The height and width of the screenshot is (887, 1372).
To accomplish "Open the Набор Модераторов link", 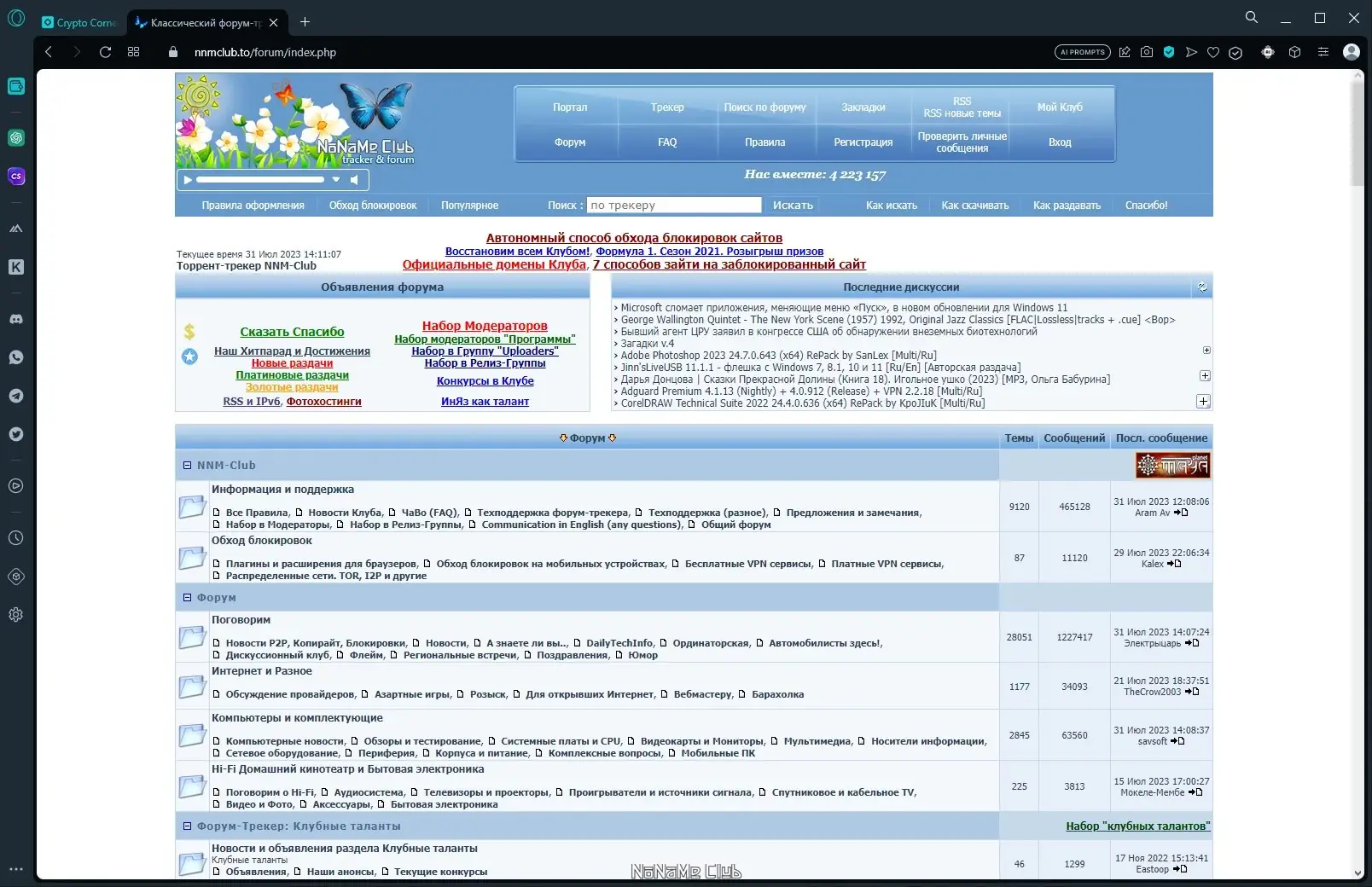I will (x=485, y=326).
